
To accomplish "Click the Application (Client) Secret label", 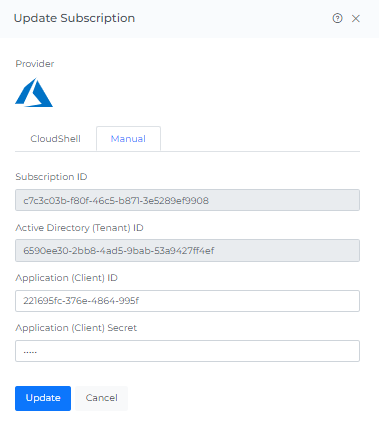I will click(x=76, y=328).
